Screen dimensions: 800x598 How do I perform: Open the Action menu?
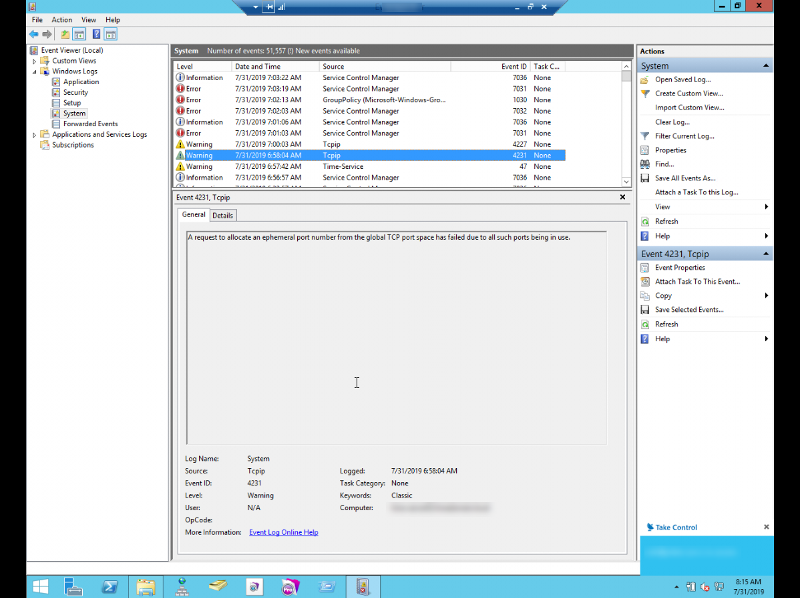point(61,19)
